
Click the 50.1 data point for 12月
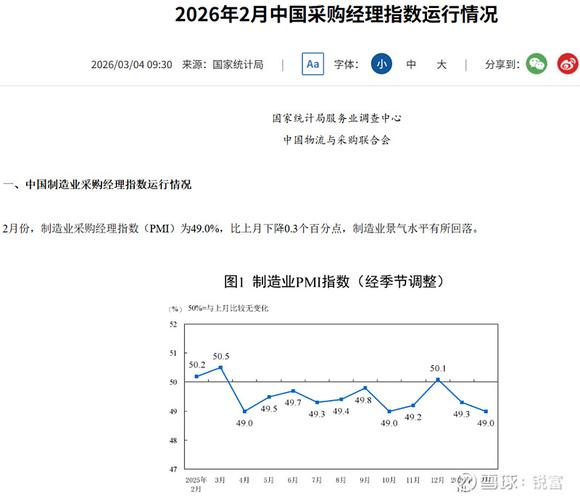coord(438,379)
